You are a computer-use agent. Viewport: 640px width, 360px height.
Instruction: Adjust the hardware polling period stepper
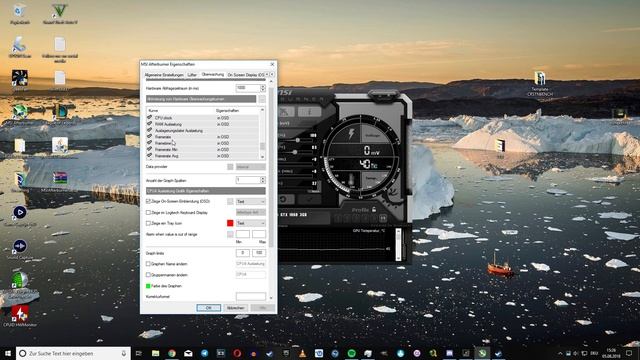tap(263, 88)
